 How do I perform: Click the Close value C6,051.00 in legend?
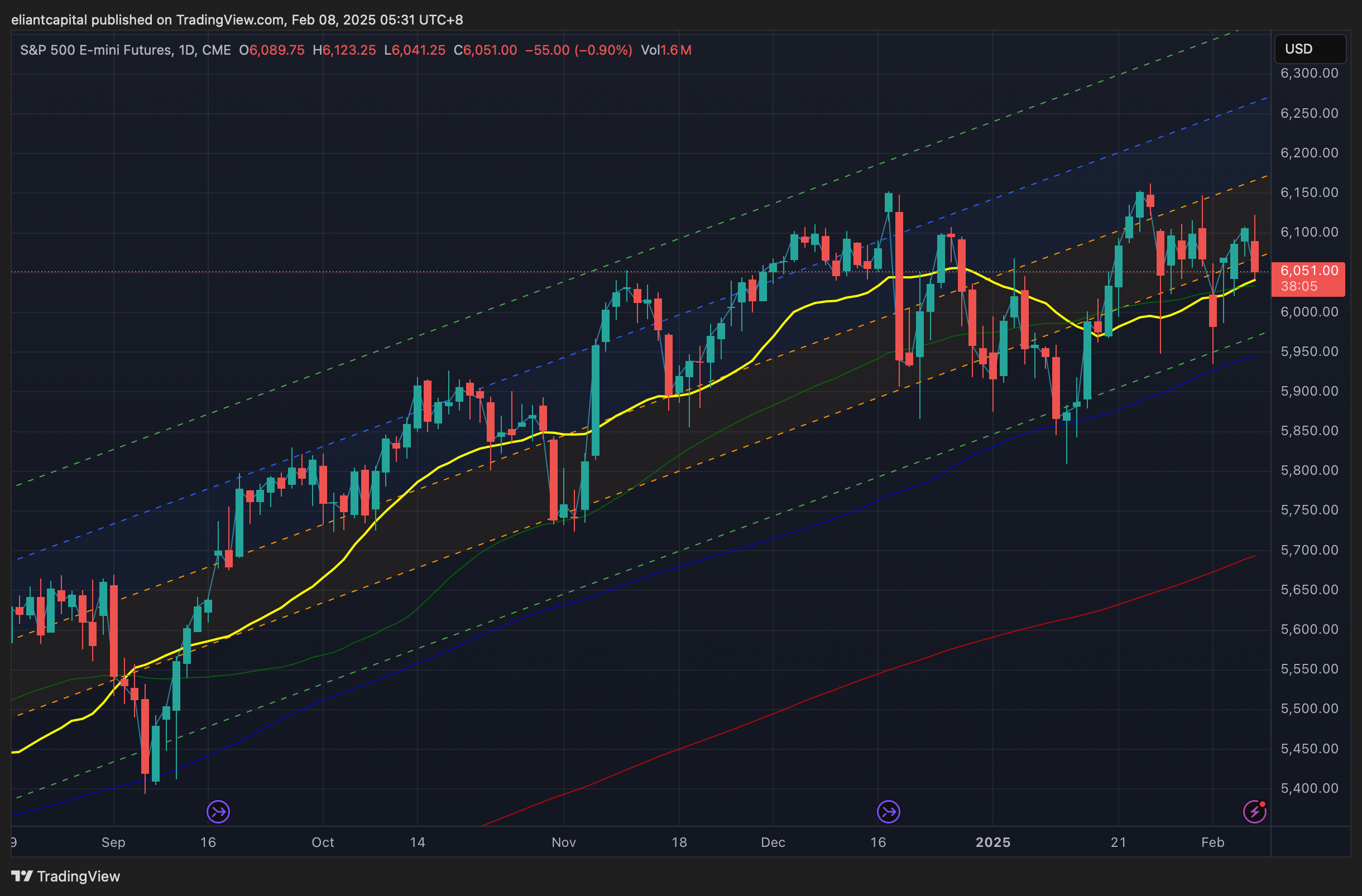point(485,50)
